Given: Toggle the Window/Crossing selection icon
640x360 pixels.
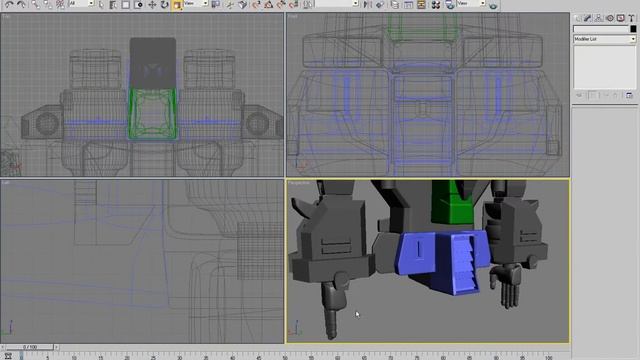Looking at the screenshot, I should coord(138,5).
